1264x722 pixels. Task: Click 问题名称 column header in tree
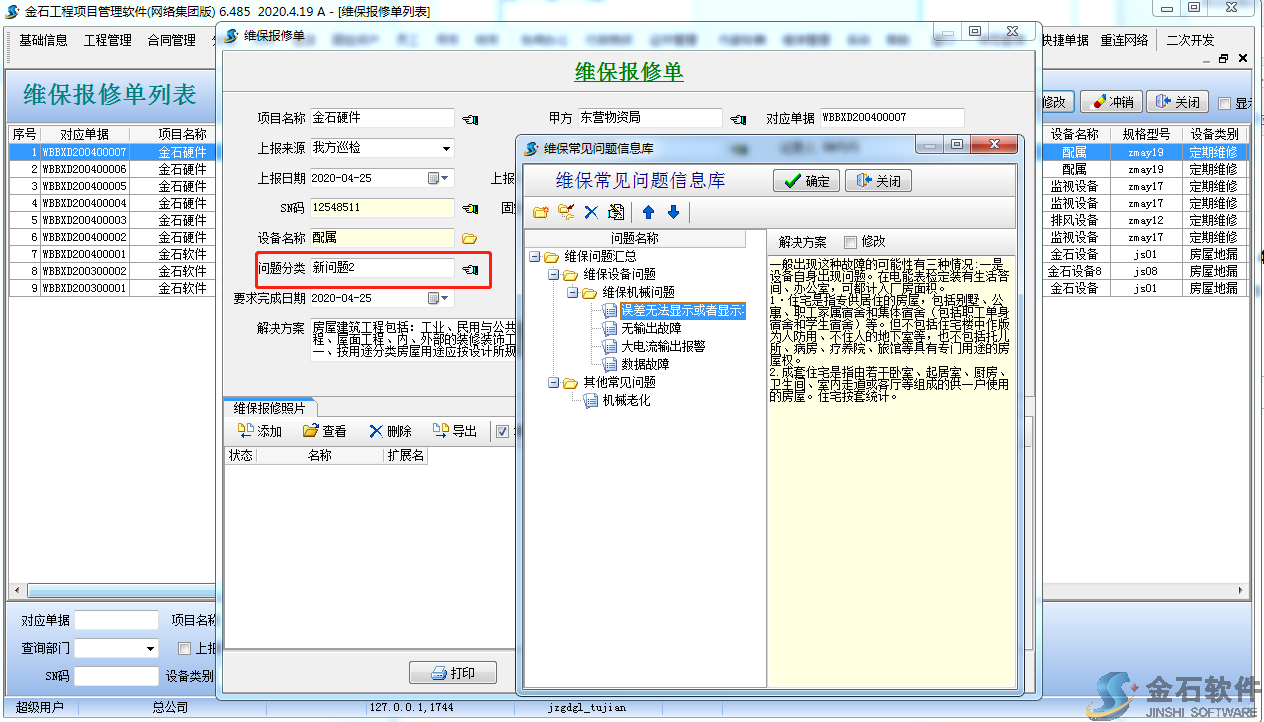[635, 239]
